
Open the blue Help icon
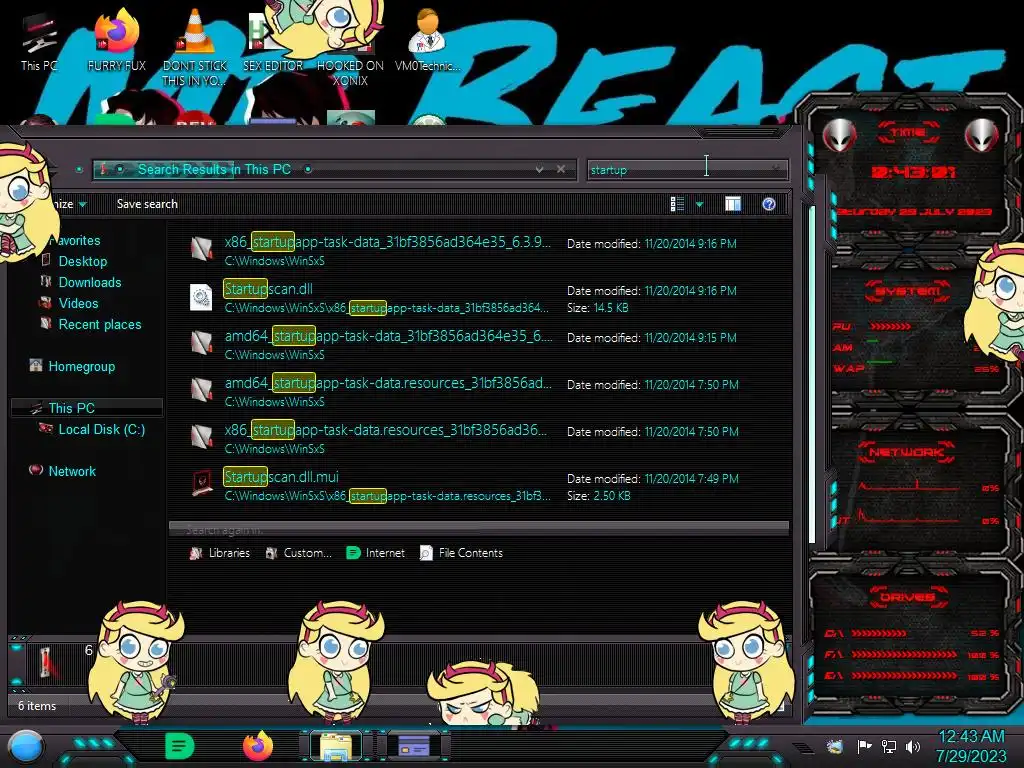pyautogui.click(x=769, y=204)
